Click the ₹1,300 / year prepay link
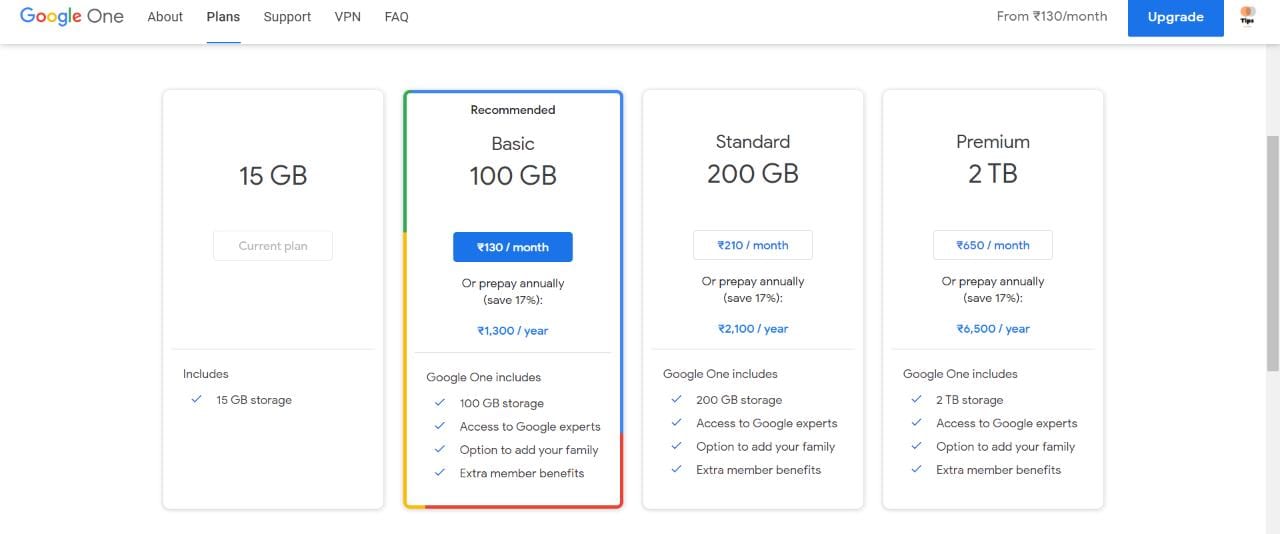This screenshot has height=534, width=1280. [513, 331]
